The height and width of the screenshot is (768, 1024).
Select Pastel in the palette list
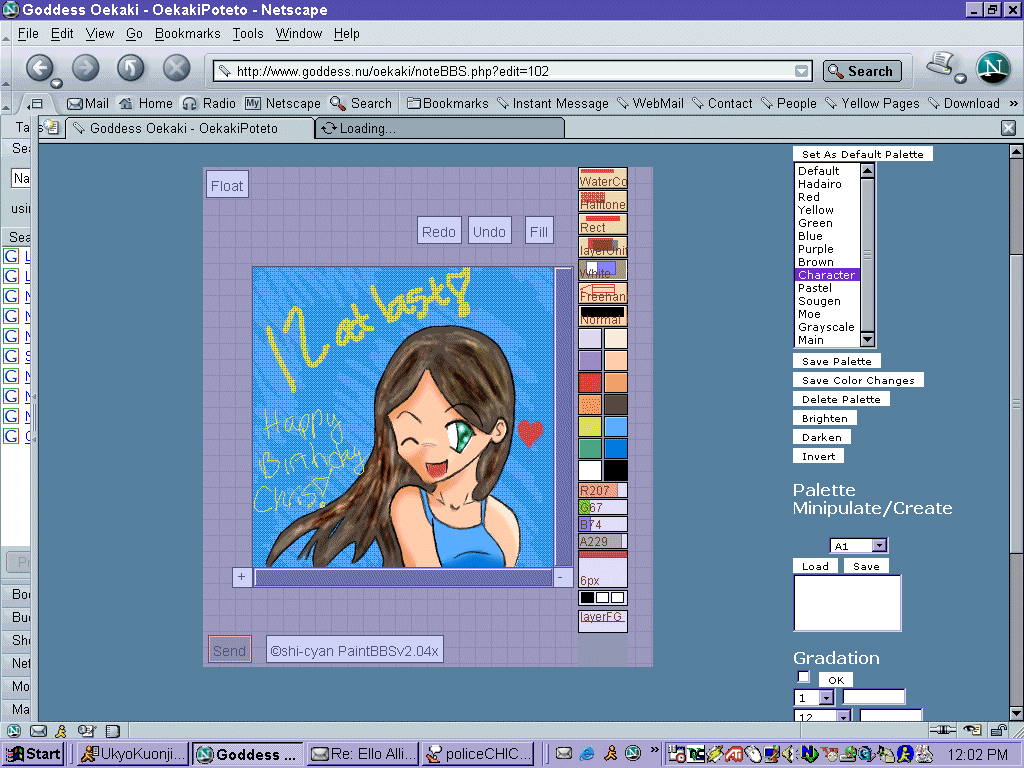tap(827, 288)
